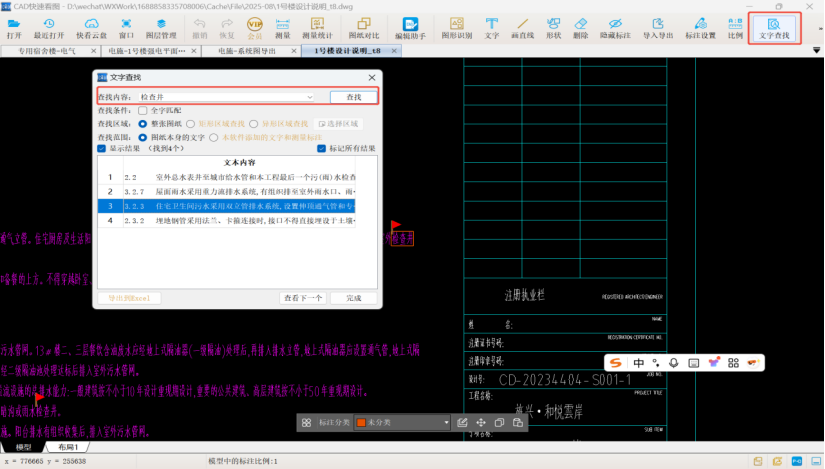Launch the 编辑助手 edit assistant

point(411,27)
